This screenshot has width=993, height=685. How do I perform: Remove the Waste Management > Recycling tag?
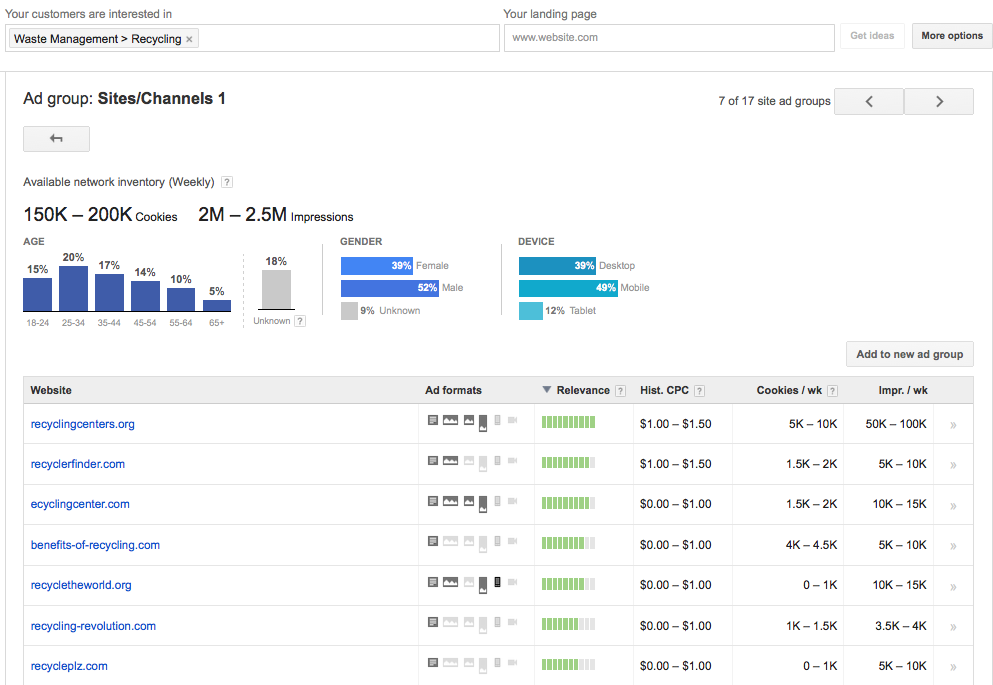[x=190, y=39]
